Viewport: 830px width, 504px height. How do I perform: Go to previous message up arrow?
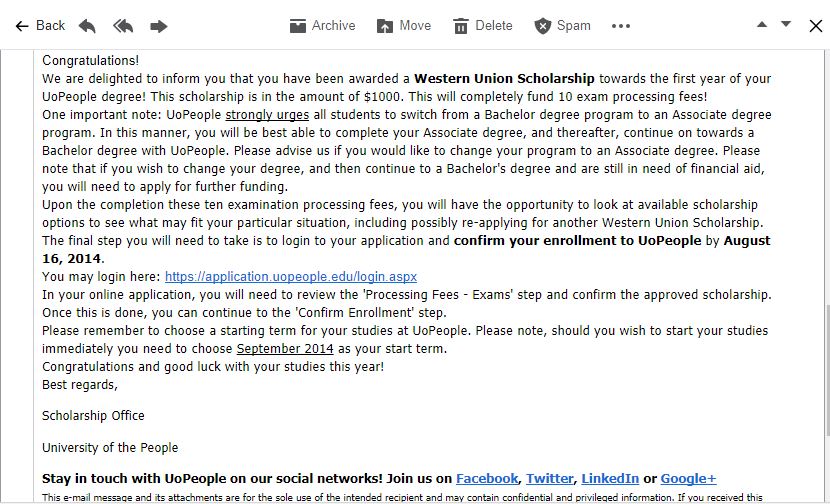tap(762, 24)
